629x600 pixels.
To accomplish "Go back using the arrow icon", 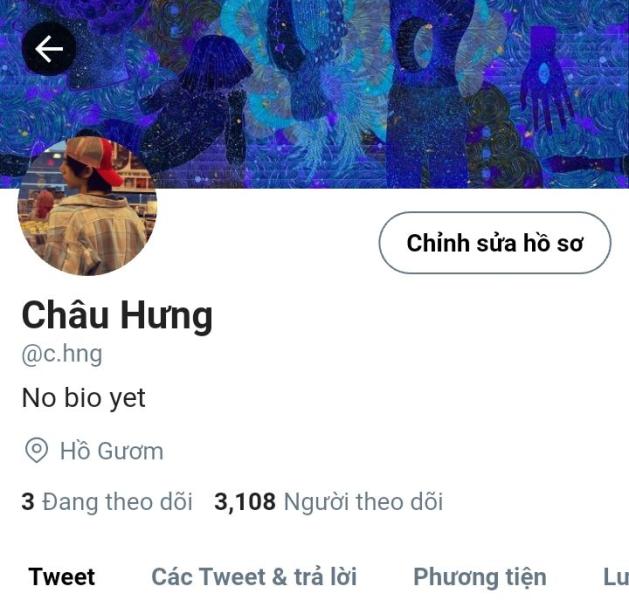I will pyautogui.click(x=49, y=49).
